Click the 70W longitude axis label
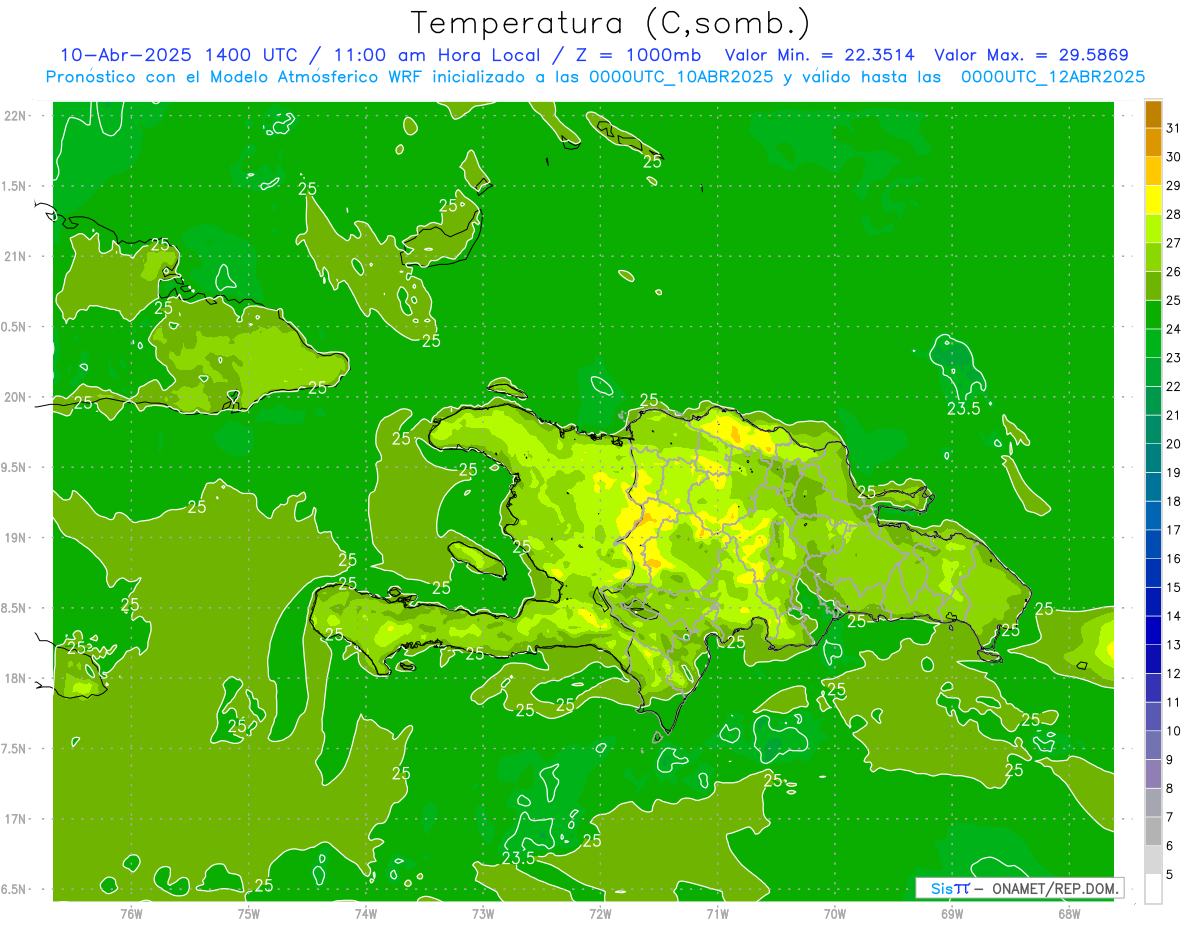The height and width of the screenshot is (927, 1200). (835, 913)
